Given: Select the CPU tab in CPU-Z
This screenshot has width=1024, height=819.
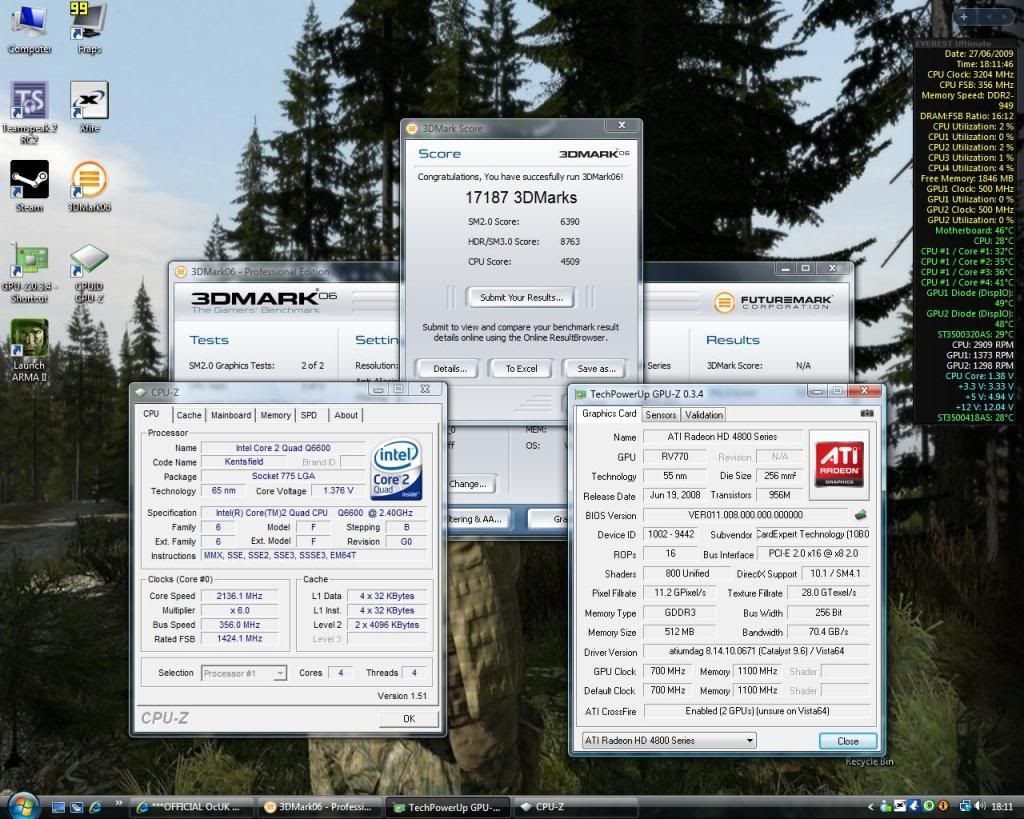Looking at the screenshot, I should click(x=152, y=414).
